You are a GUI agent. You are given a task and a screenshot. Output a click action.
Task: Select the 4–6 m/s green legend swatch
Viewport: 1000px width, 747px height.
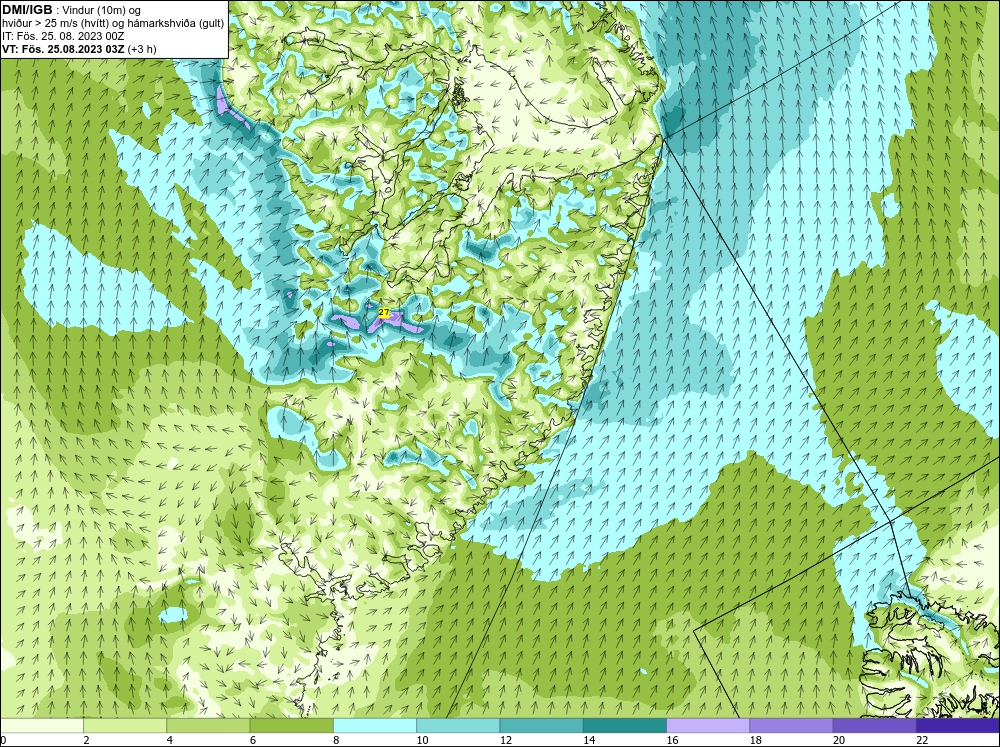coord(209,725)
